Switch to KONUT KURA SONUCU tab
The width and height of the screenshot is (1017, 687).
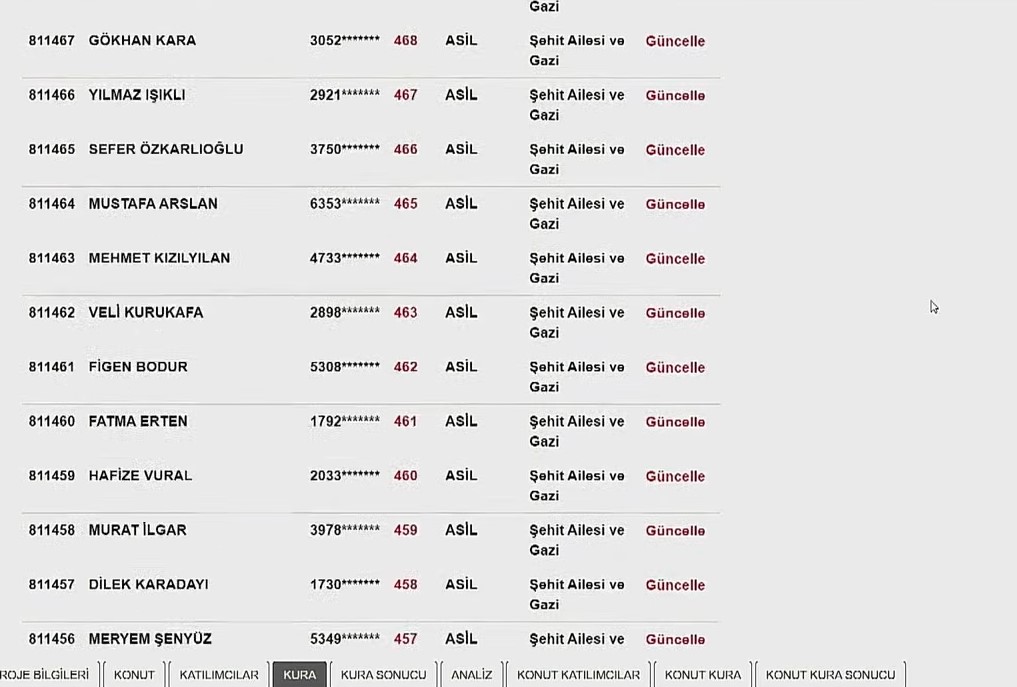click(830, 675)
